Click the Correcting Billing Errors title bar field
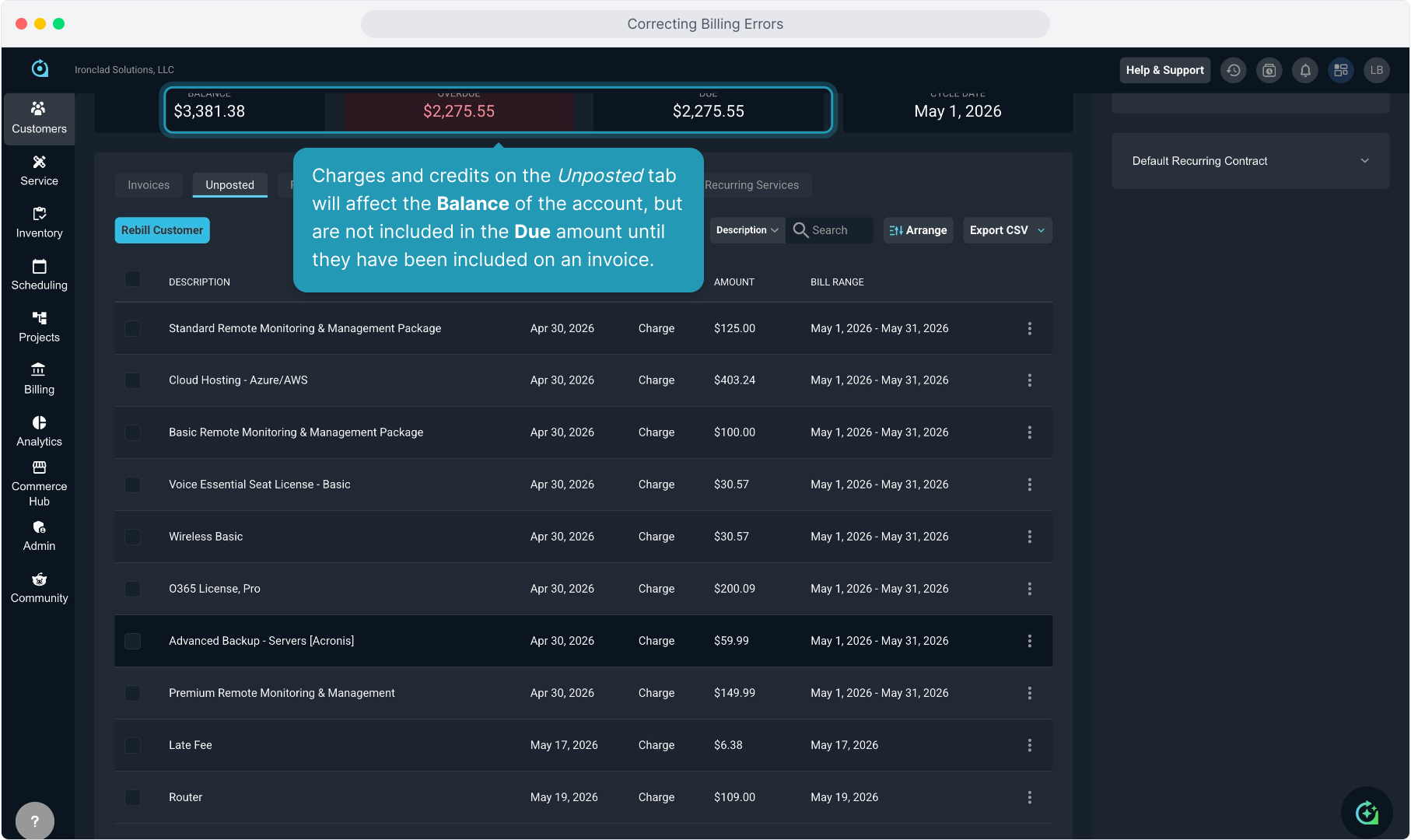The height and width of the screenshot is (840, 1411). point(705,24)
